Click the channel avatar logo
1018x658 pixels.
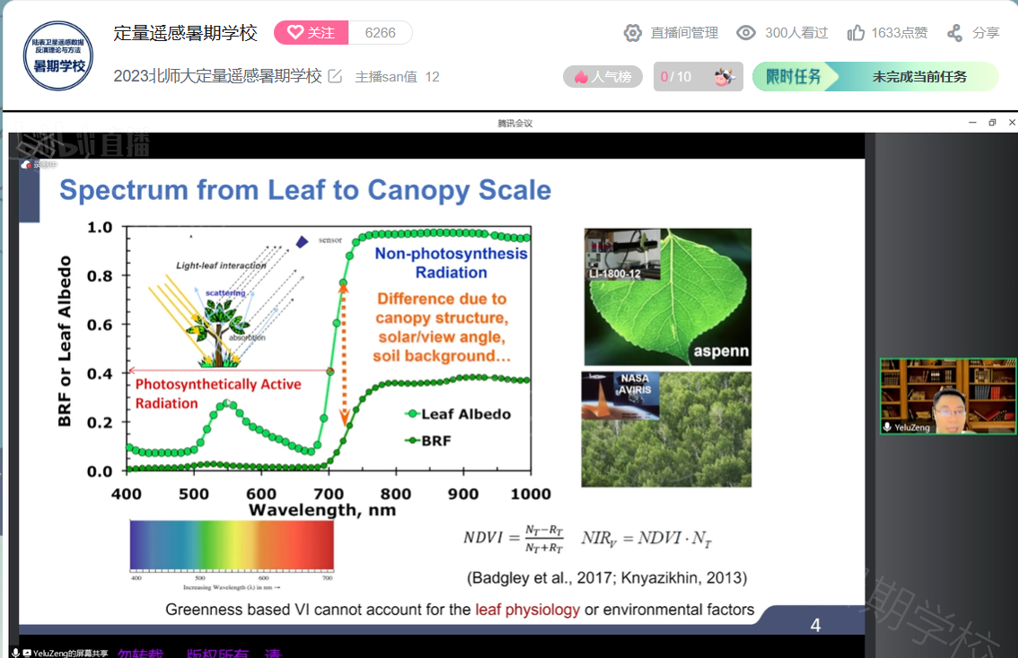[x=58, y=55]
